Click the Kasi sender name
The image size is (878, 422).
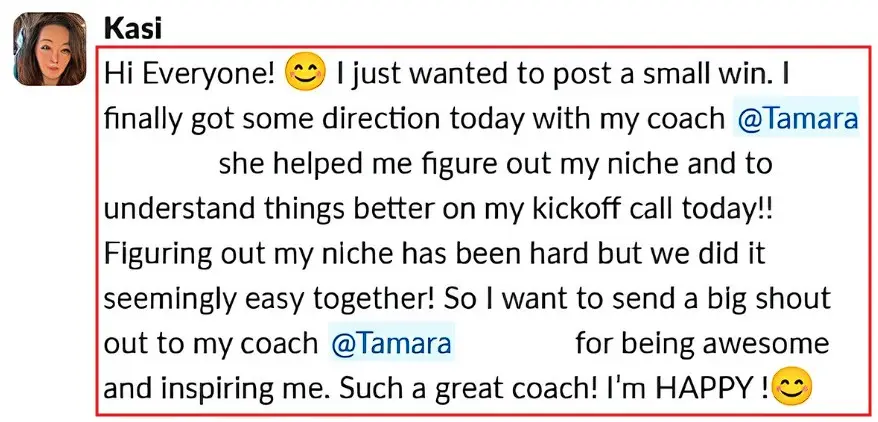pyautogui.click(x=133, y=28)
